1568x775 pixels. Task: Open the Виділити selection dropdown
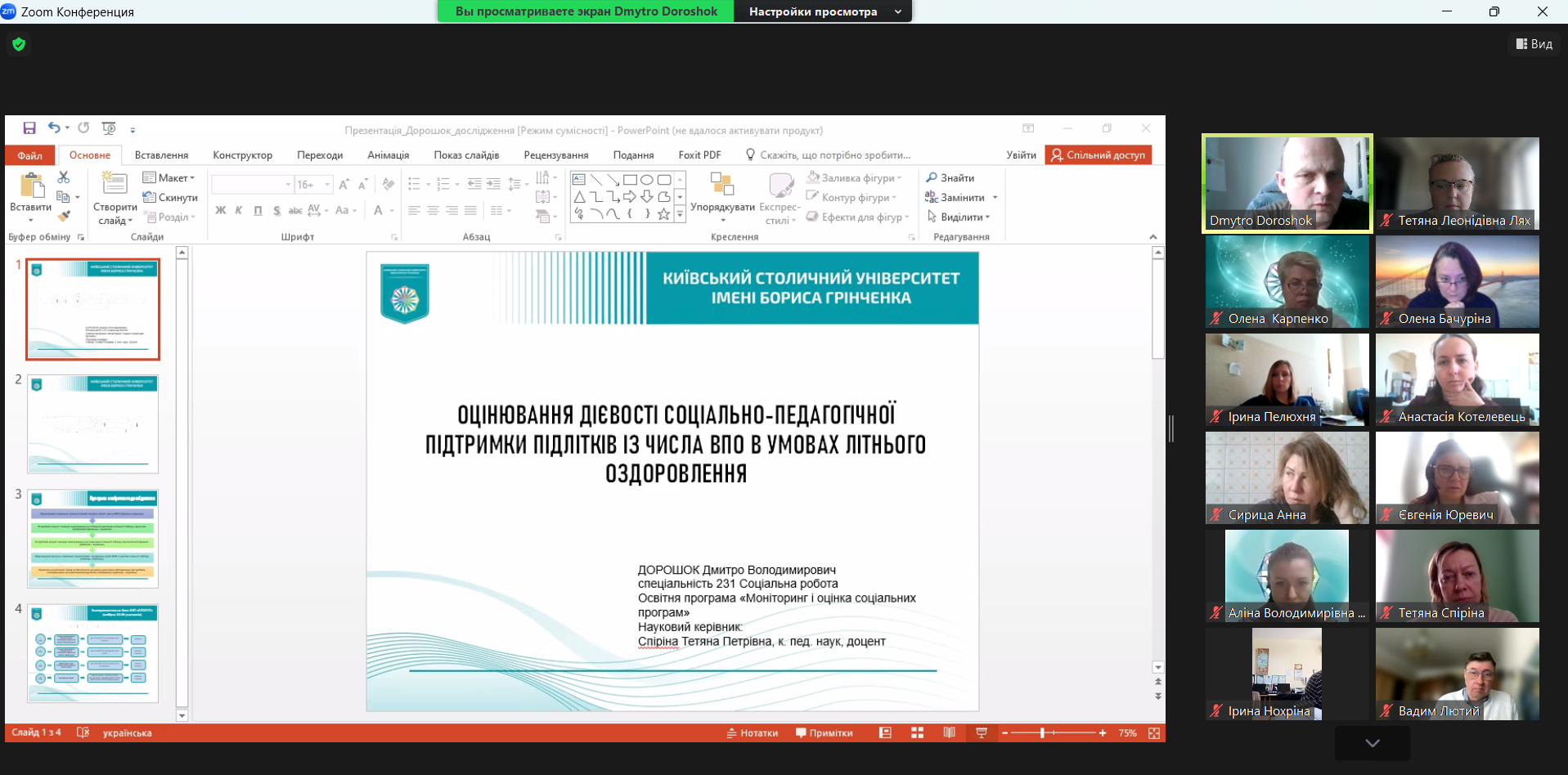point(959,217)
